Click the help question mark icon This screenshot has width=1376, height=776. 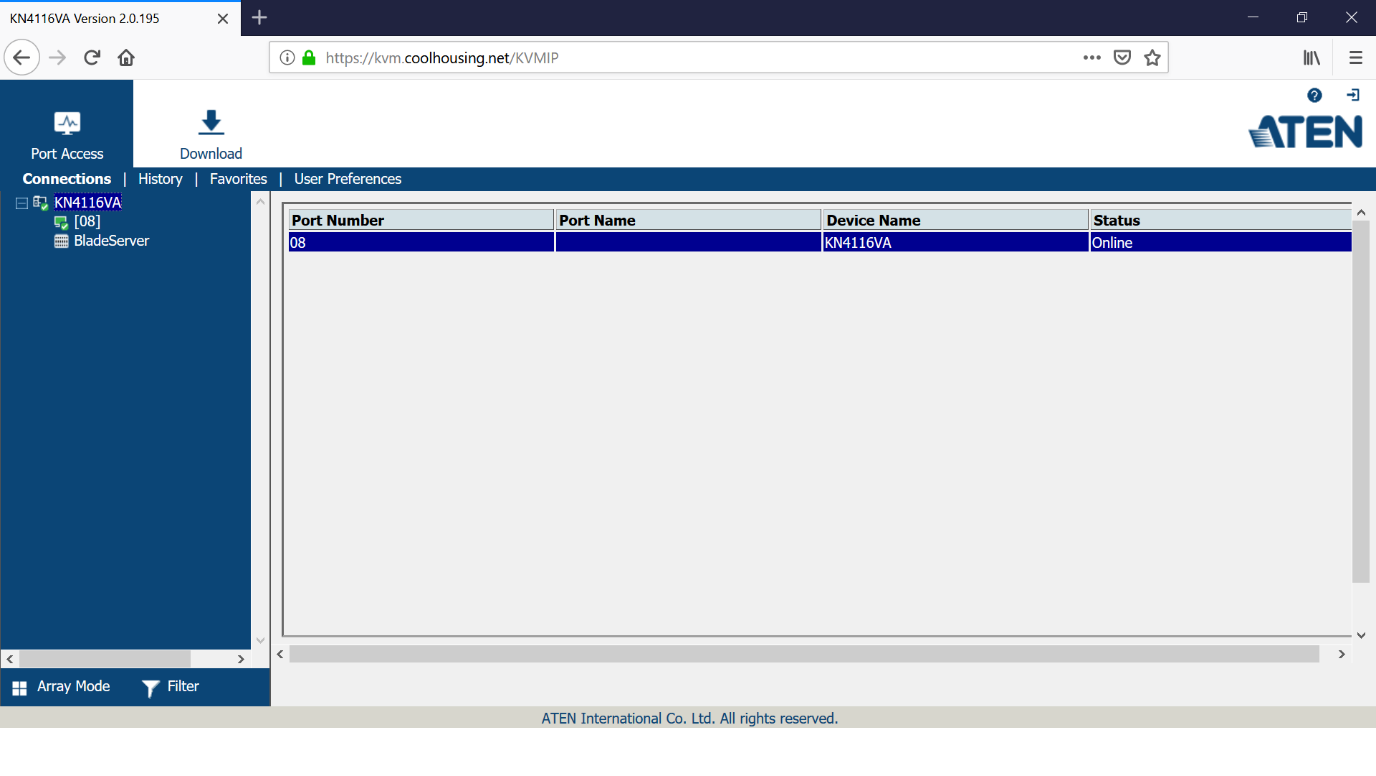[x=1314, y=95]
